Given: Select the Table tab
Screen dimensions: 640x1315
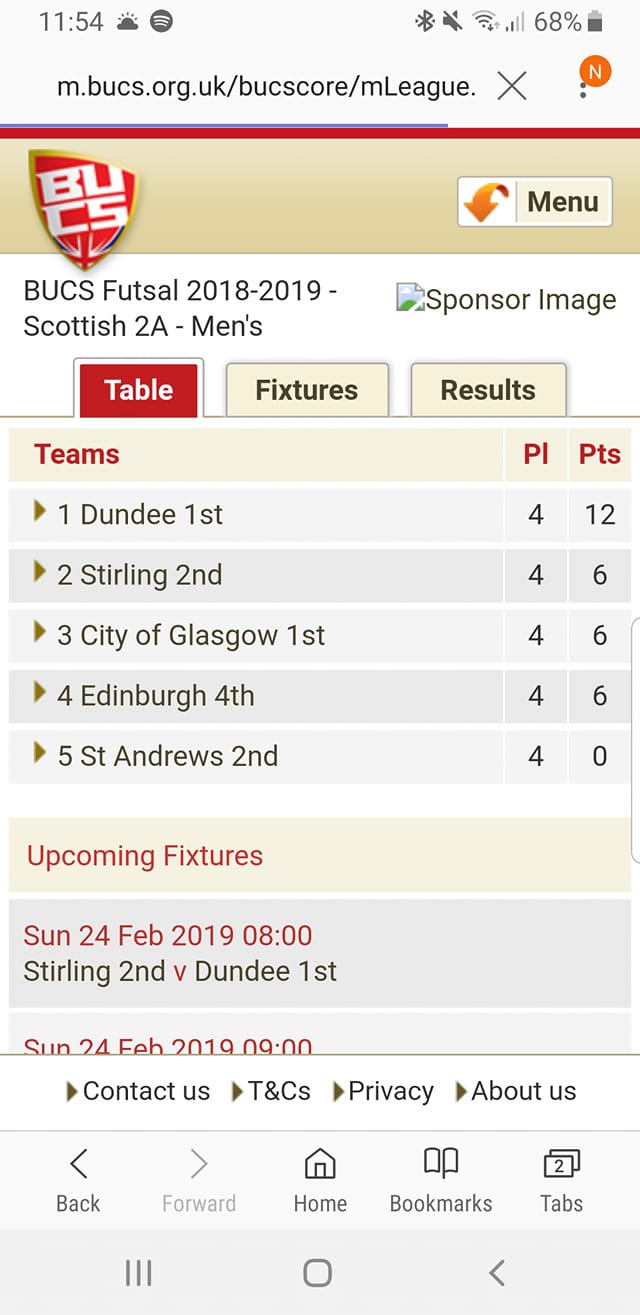Looking at the screenshot, I should 138,389.
